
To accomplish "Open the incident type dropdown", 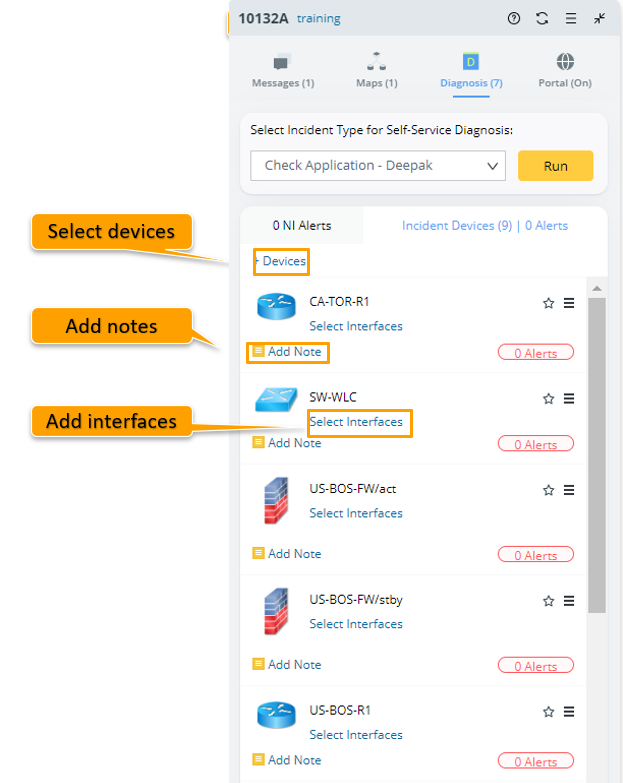I will coord(378,166).
